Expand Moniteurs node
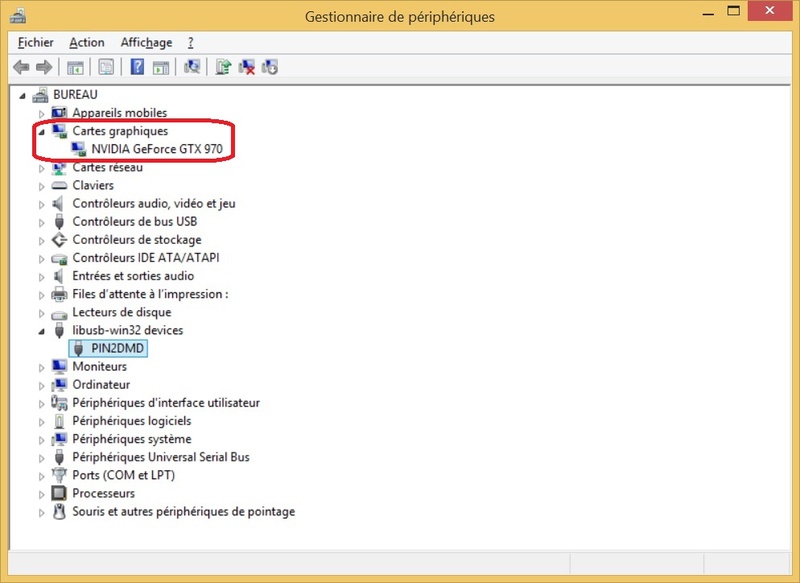This screenshot has height=583, width=800. [x=41, y=367]
